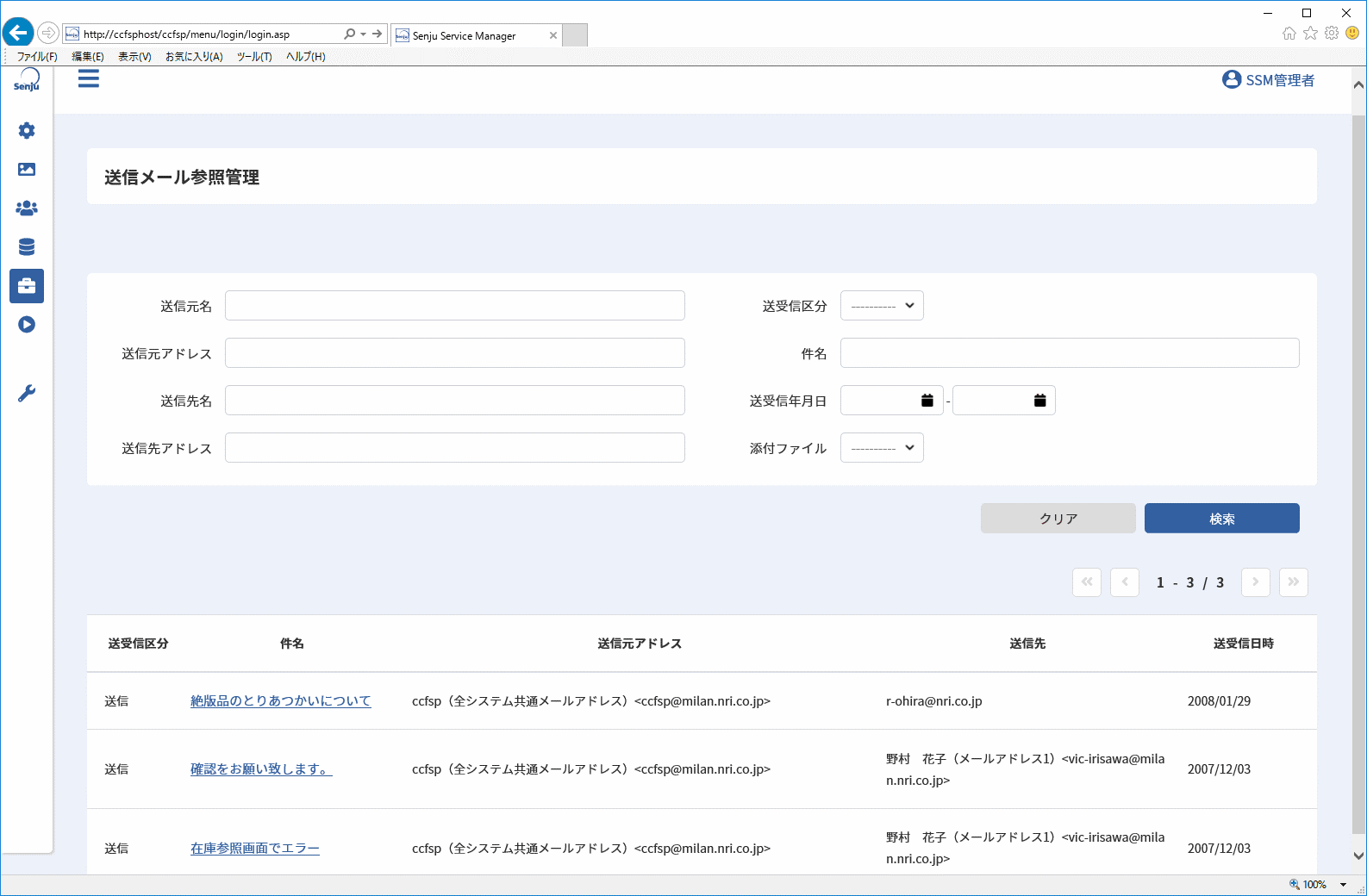Viewport: 1367px width, 896px height.
Task: Go to the next results page
Action: click(x=1256, y=582)
